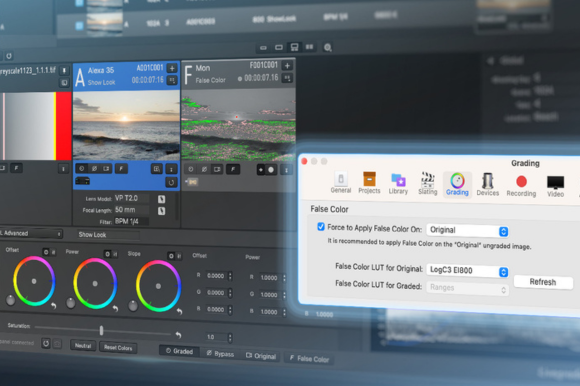
Task: Click the plus icon on Alexa 35 slot
Action: (x=172, y=68)
